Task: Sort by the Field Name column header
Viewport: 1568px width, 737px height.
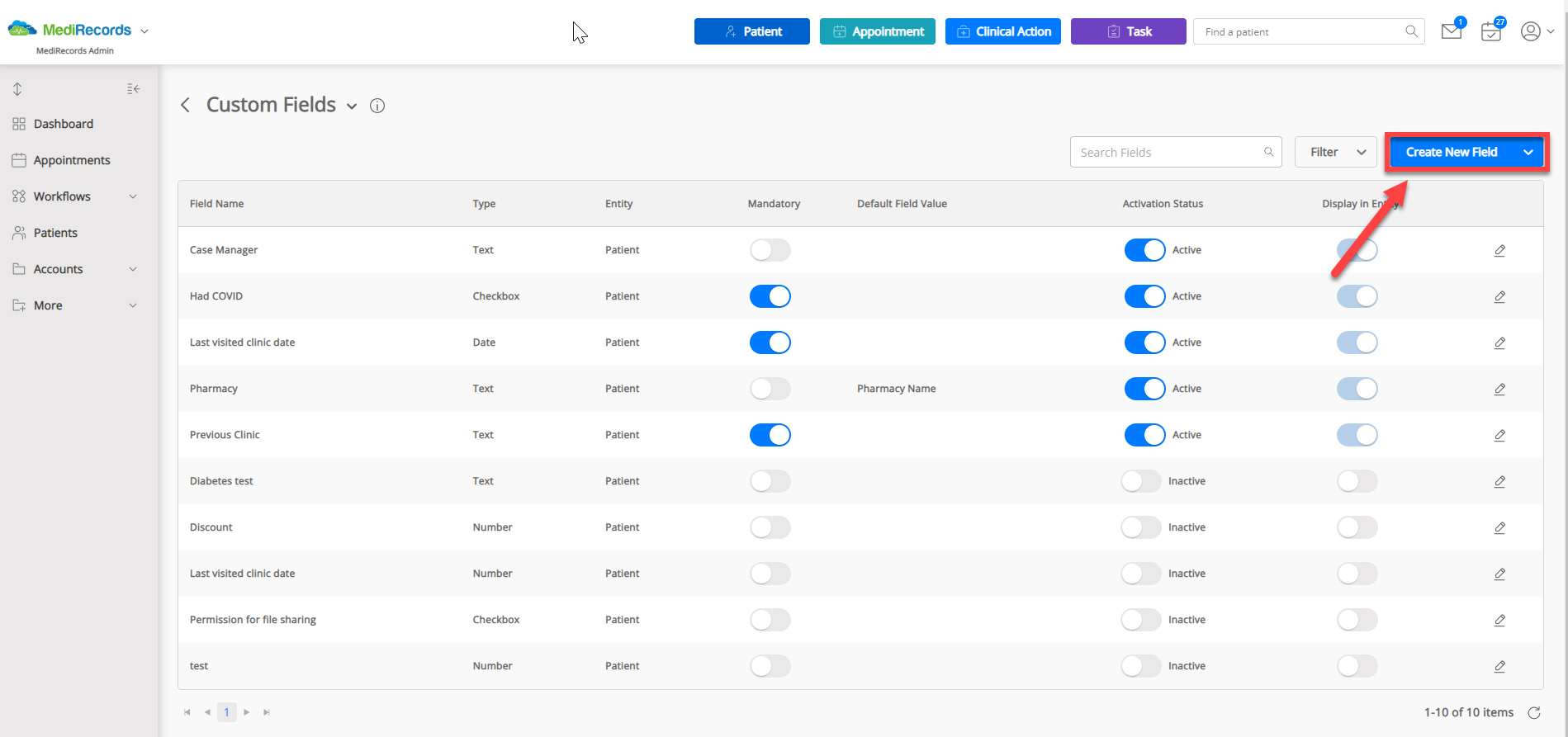Action: 216,204
